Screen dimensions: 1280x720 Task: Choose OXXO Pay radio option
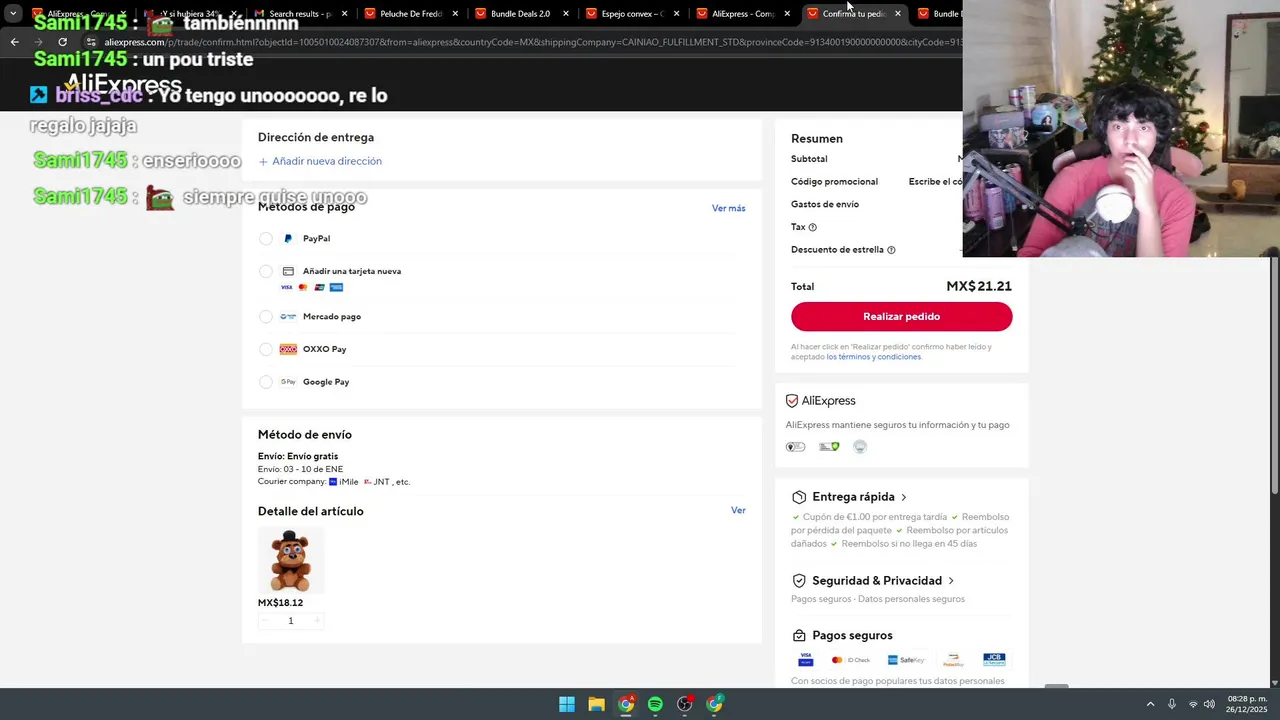266,349
